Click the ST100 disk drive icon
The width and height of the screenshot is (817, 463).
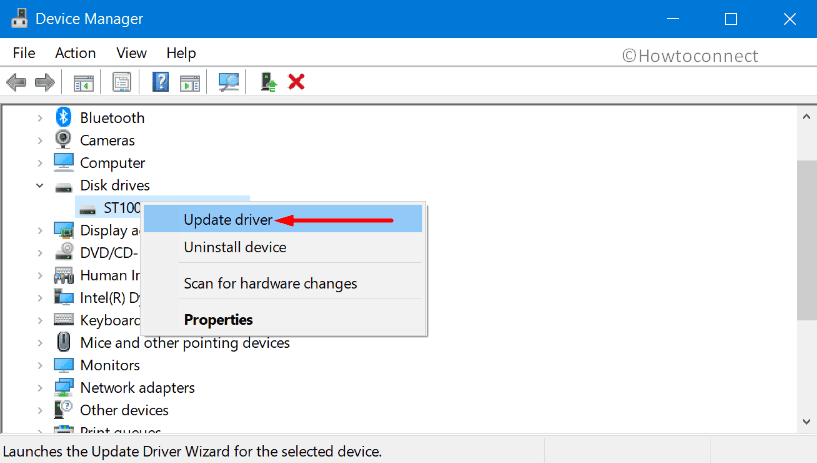tap(88, 210)
